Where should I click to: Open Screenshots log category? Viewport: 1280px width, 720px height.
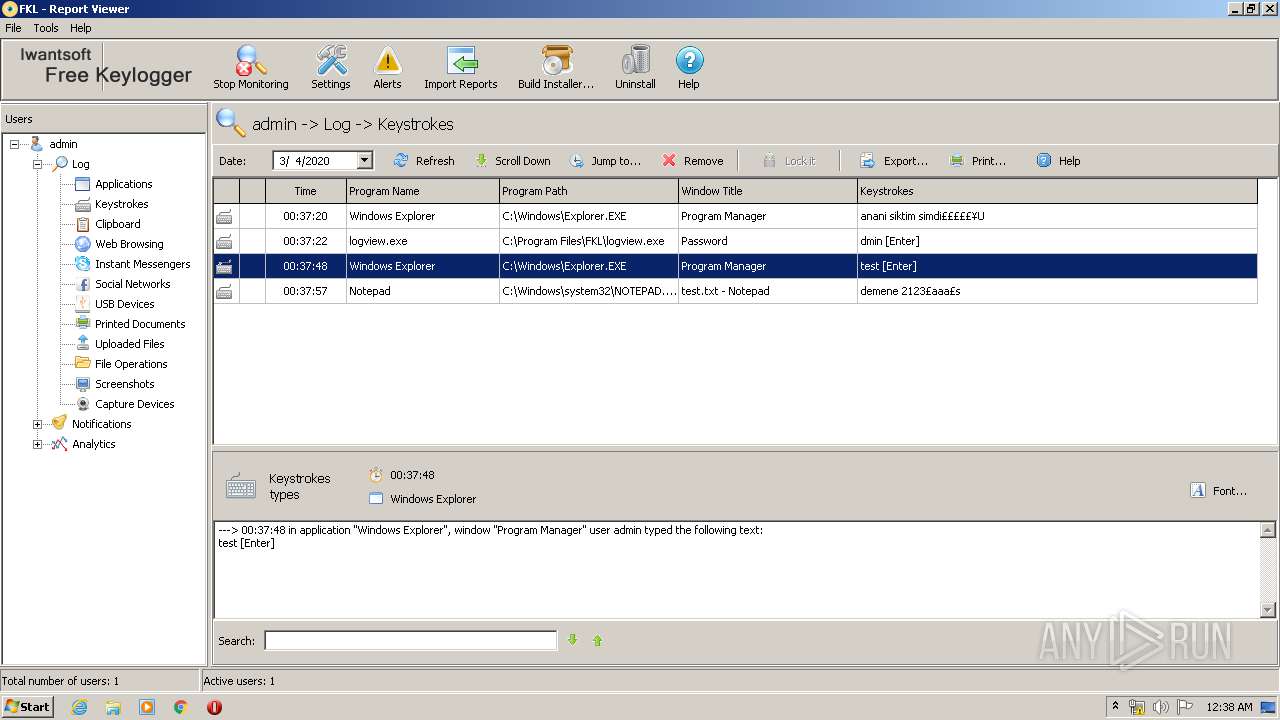click(124, 384)
